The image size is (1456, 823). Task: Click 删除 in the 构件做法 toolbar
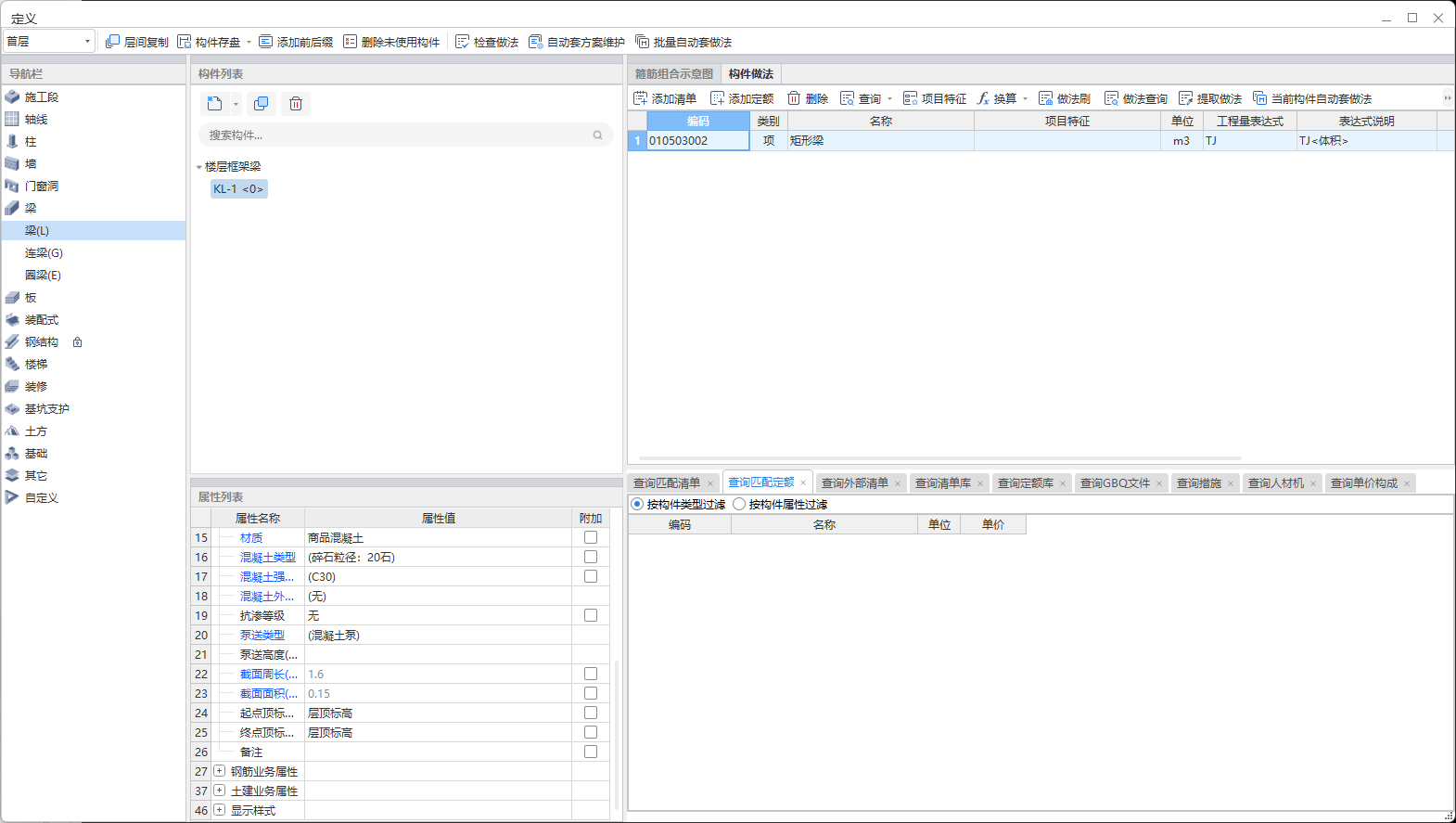(808, 98)
